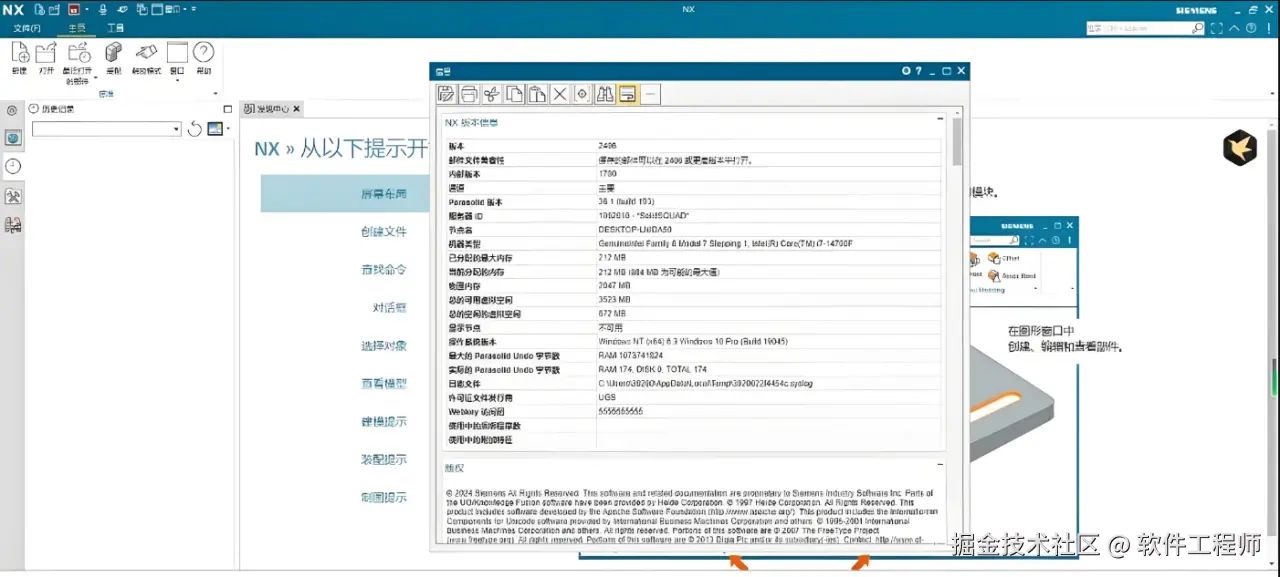Viewport: 1280px width, 577px height.
Task: Click the 装配 (Assembly) cube icon in ribbon
Action: (x=113, y=53)
